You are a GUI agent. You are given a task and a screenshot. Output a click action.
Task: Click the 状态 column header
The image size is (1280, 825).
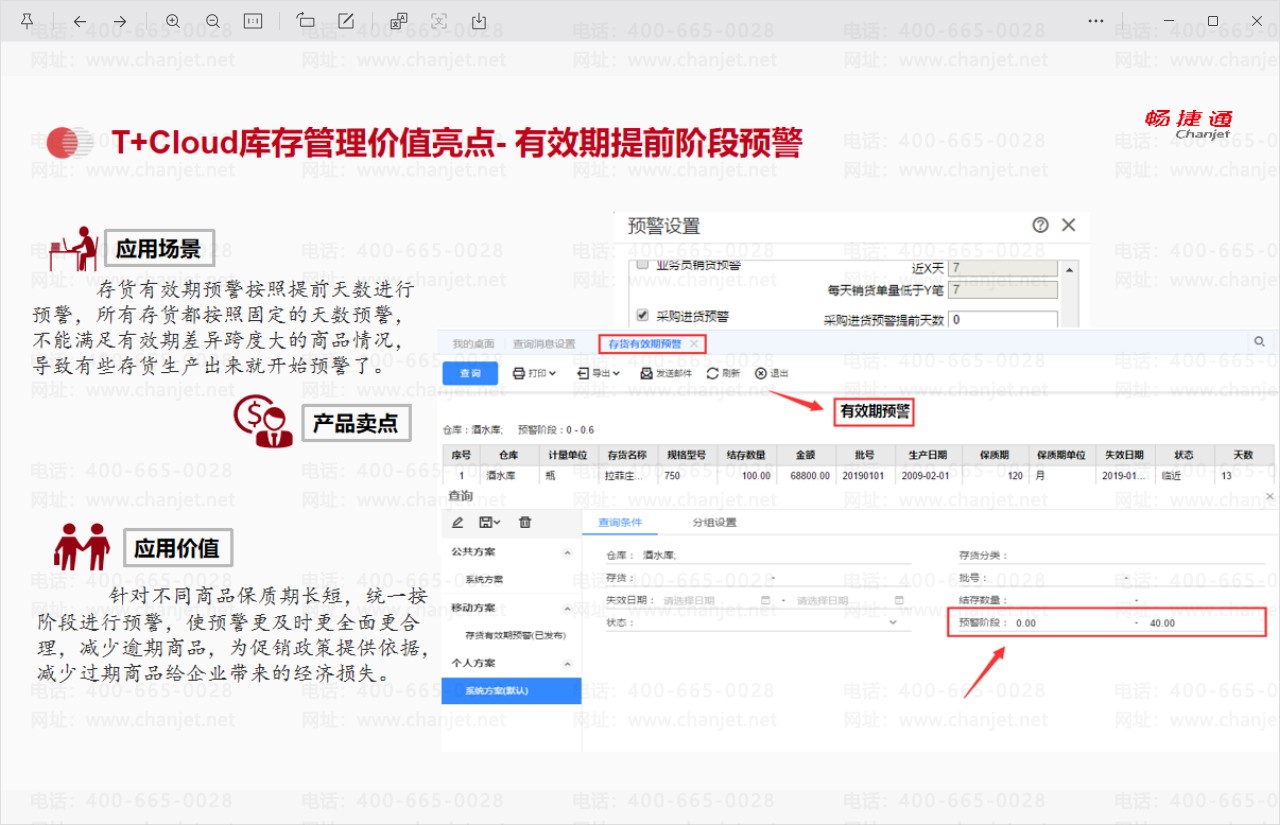pos(1184,455)
